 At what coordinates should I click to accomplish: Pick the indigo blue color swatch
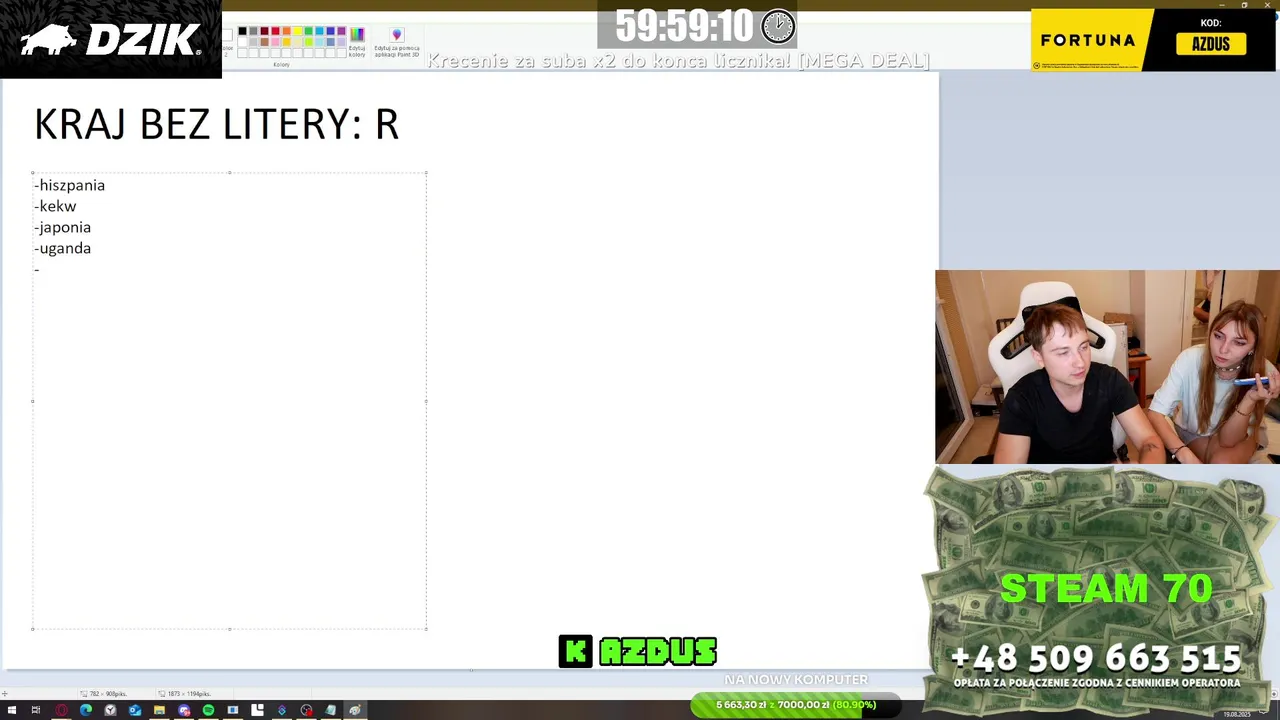click(x=331, y=31)
